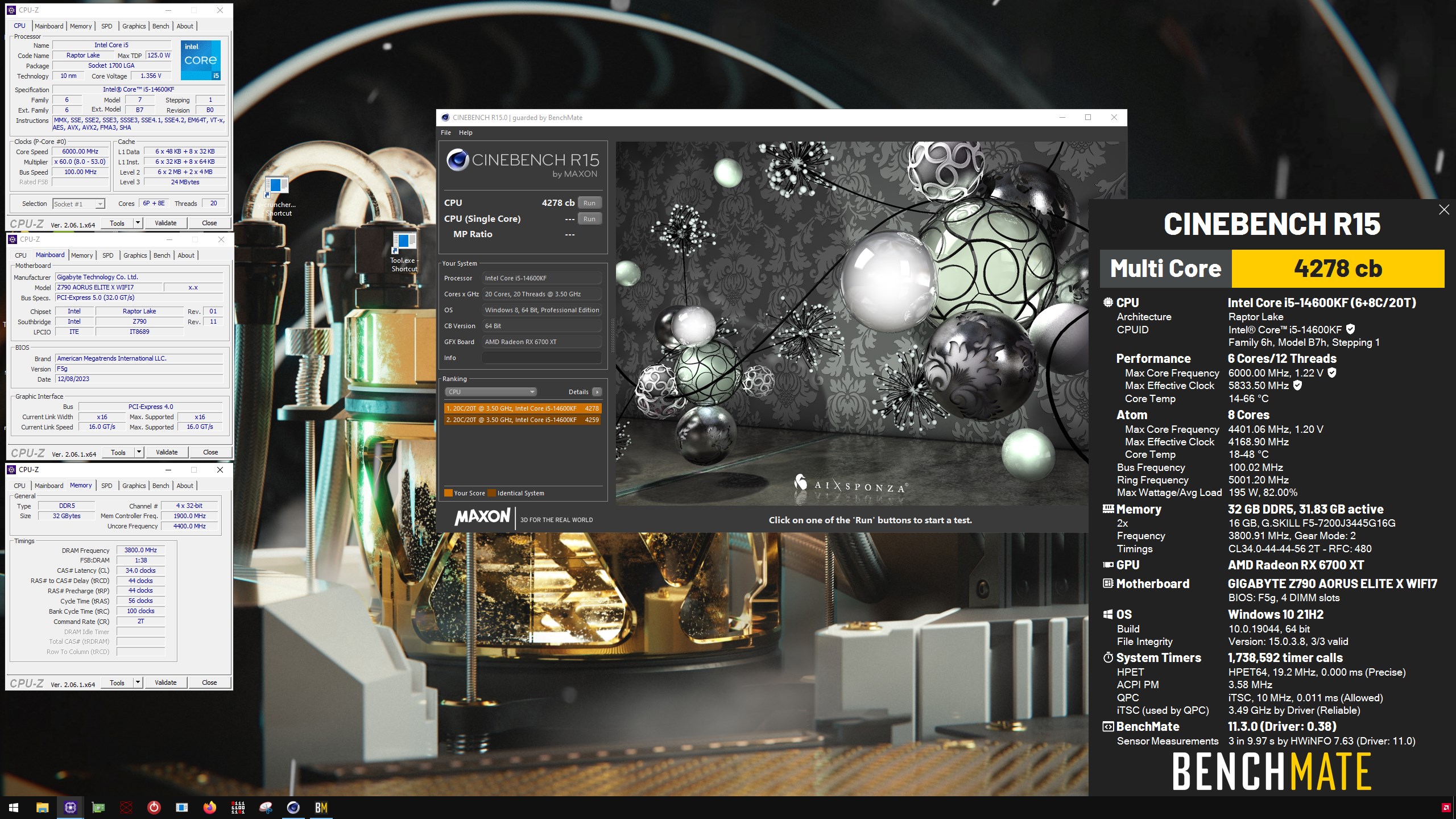Open the Cinebench File menu
This screenshot has width=1456, height=819.
click(446, 133)
